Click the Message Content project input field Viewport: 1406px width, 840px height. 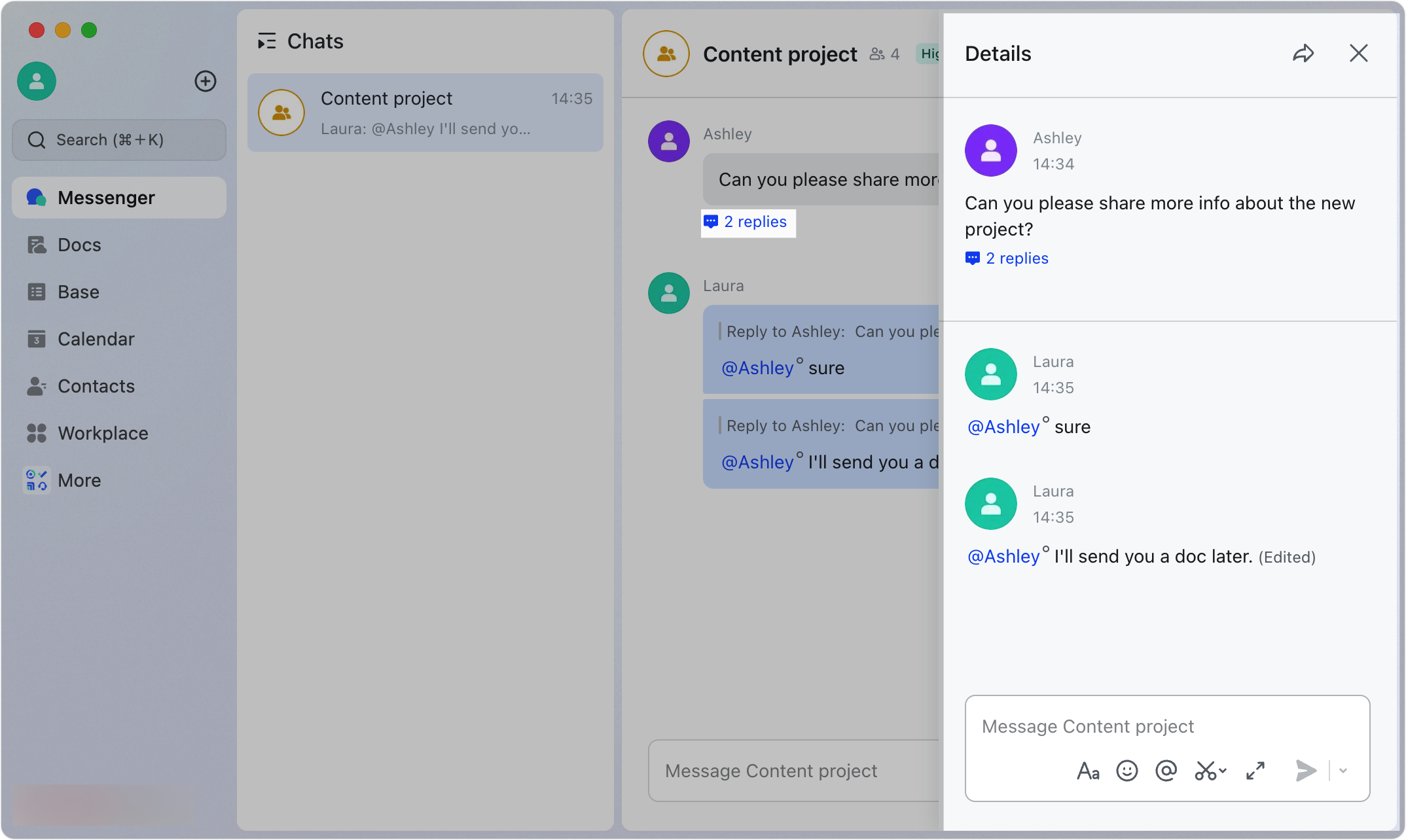(x=1167, y=726)
